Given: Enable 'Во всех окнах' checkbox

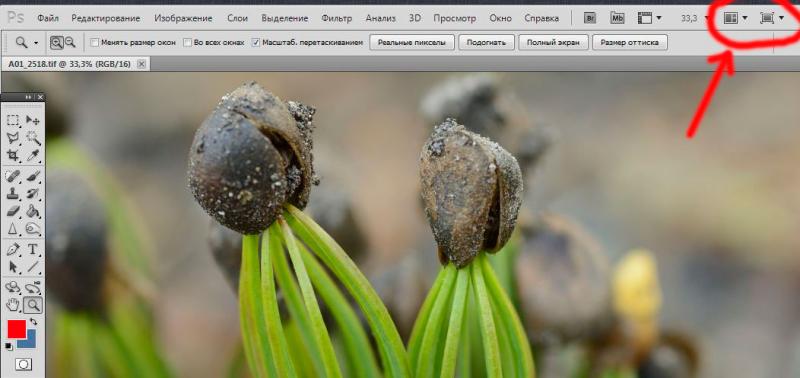Looking at the screenshot, I should pos(187,43).
